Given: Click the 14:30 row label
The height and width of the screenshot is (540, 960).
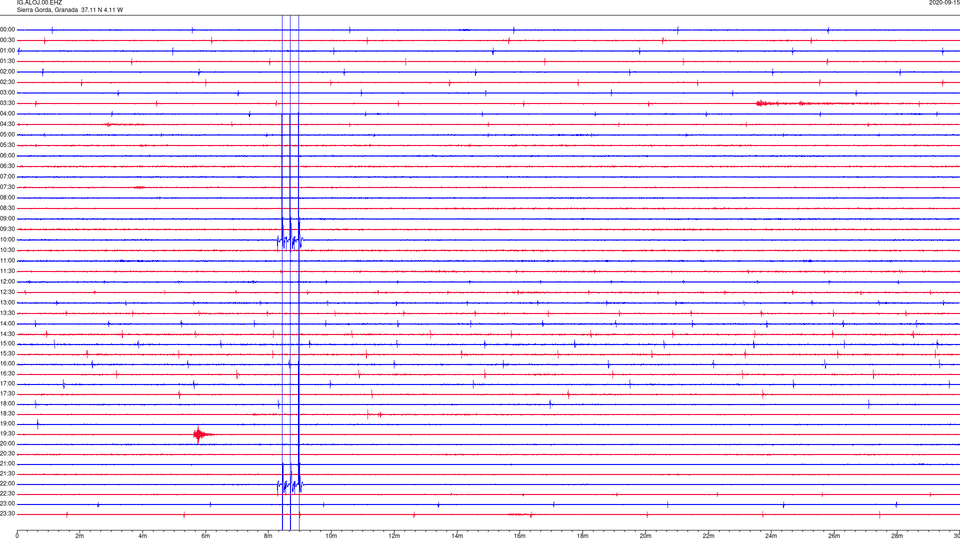Looking at the screenshot, I should coord(8,334).
